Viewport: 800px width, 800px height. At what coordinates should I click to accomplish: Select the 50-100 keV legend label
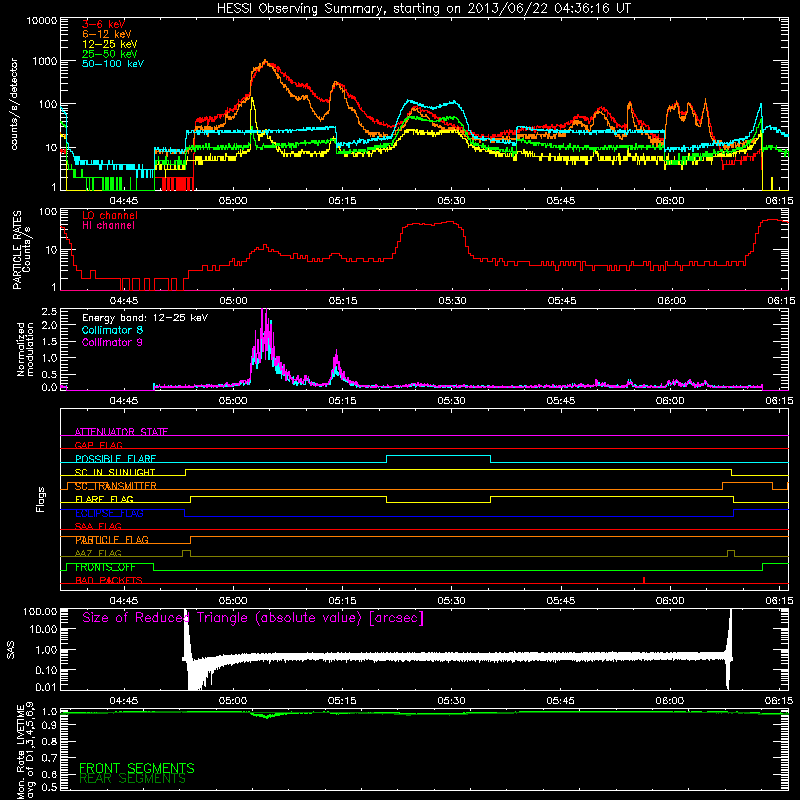click(113, 64)
